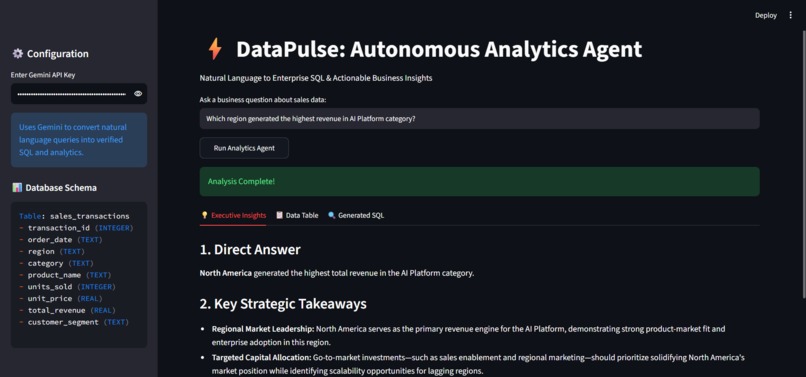Click the light bulb icon on Executive Insights
806x377 pixels.
pyautogui.click(x=204, y=216)
